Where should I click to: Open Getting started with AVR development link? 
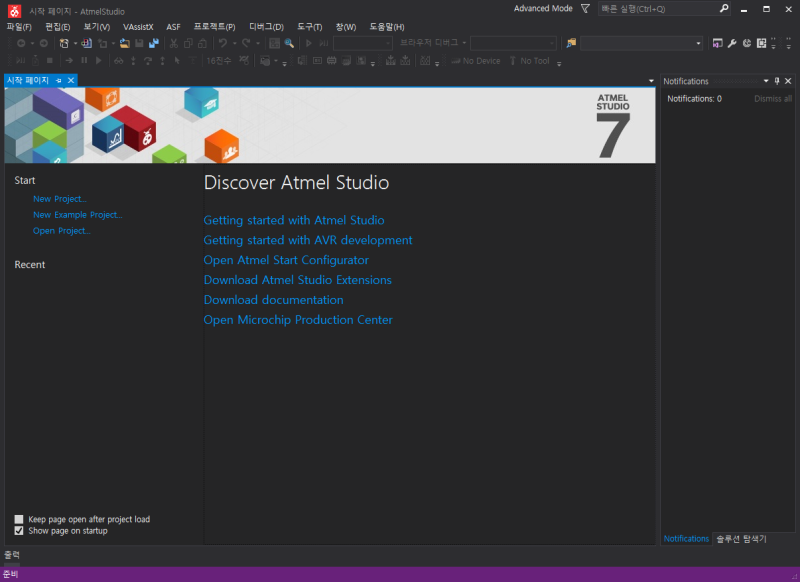click(308, 240)
